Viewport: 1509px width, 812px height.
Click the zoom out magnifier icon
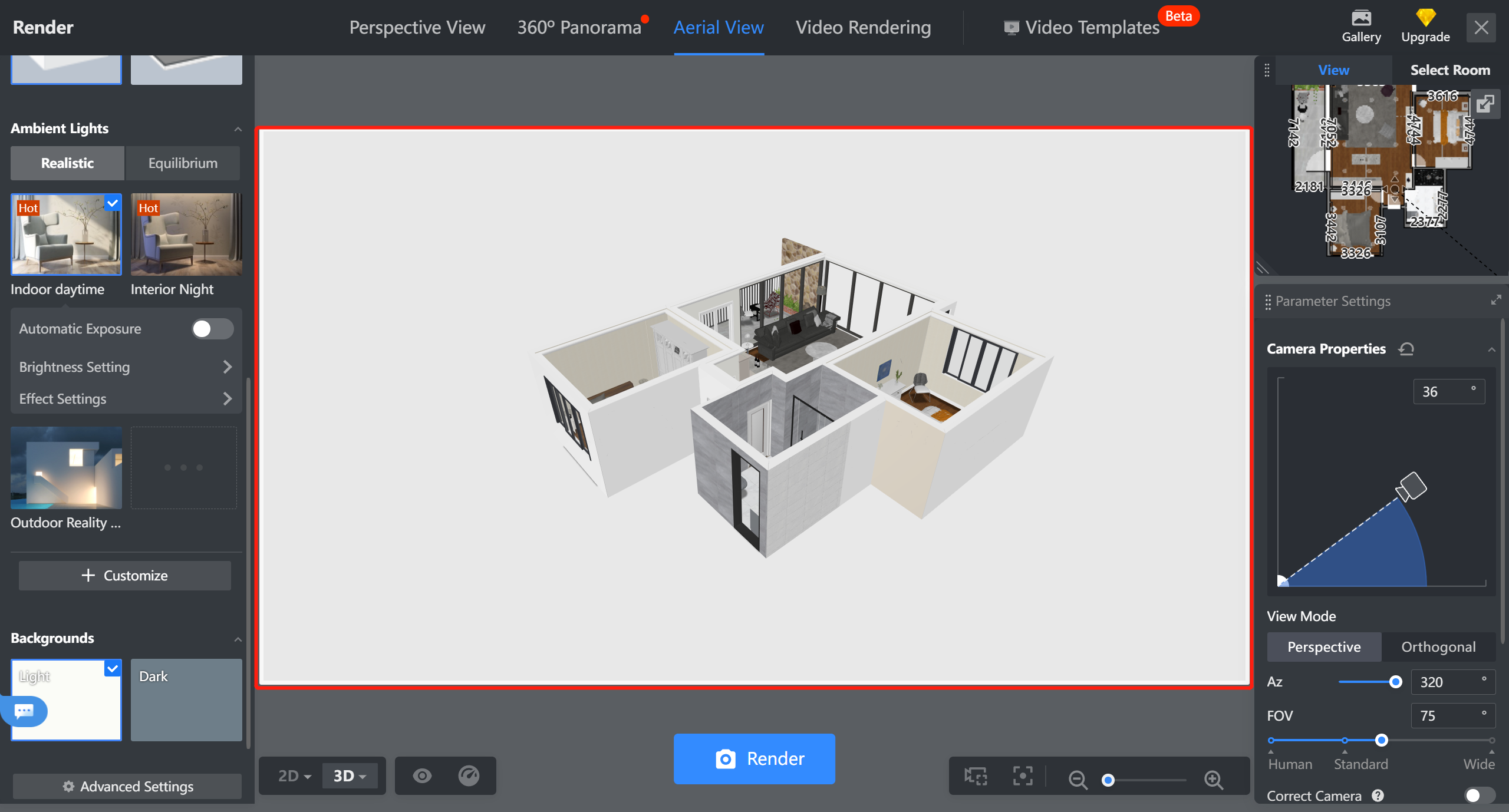[1078, 780]
